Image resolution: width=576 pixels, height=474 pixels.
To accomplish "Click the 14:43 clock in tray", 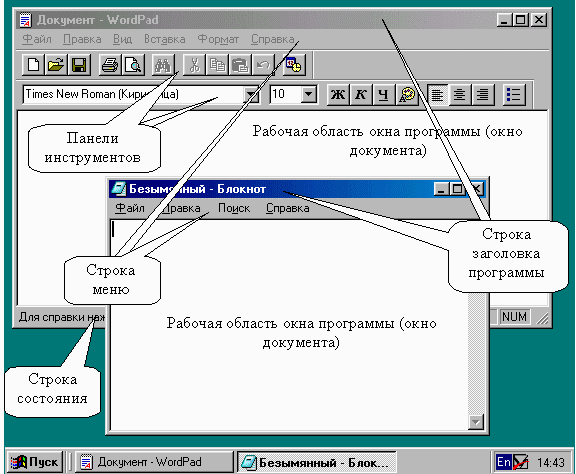I will [550, 462].
